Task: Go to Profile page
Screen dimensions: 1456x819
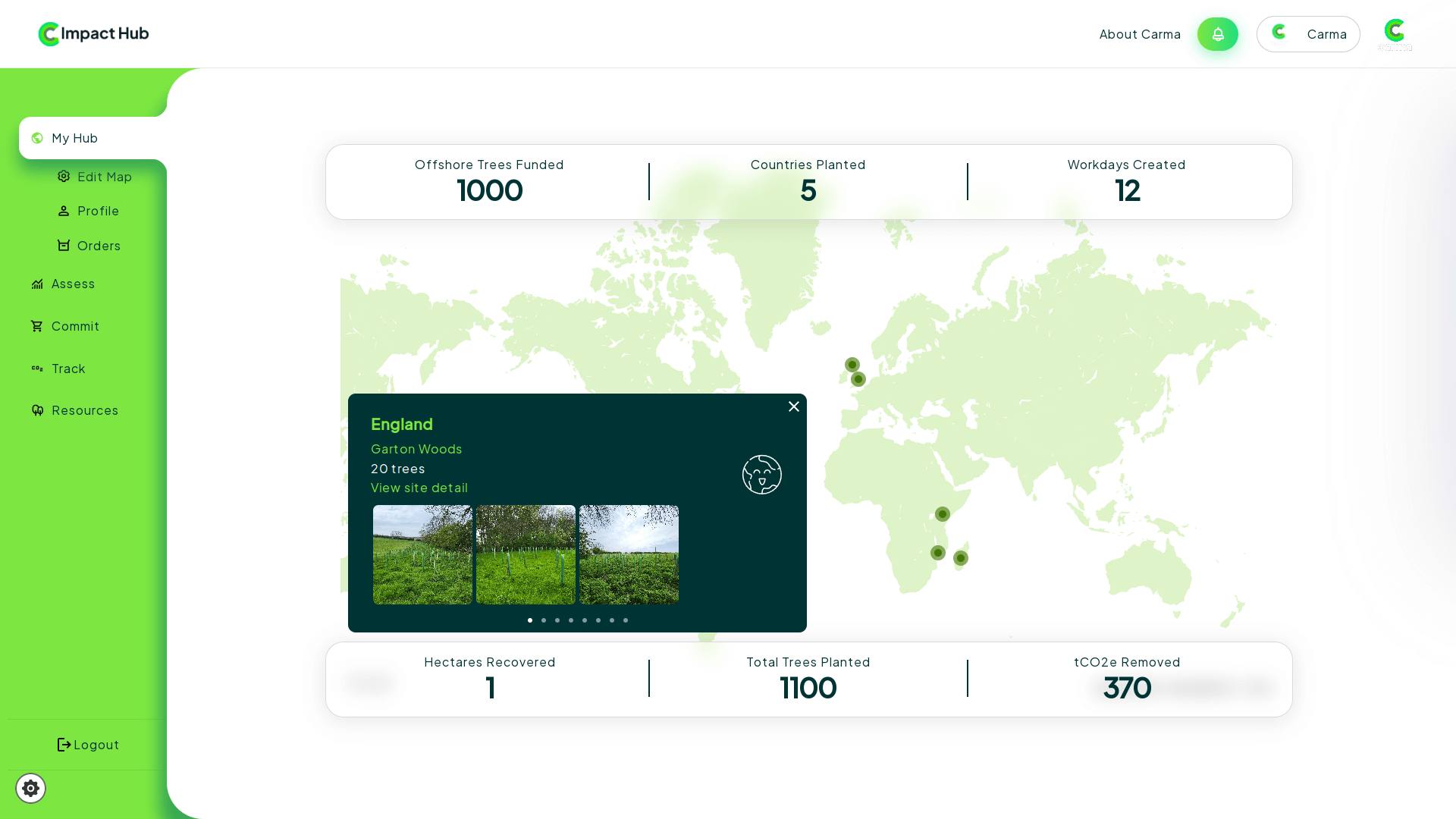Action: [98, 211]
